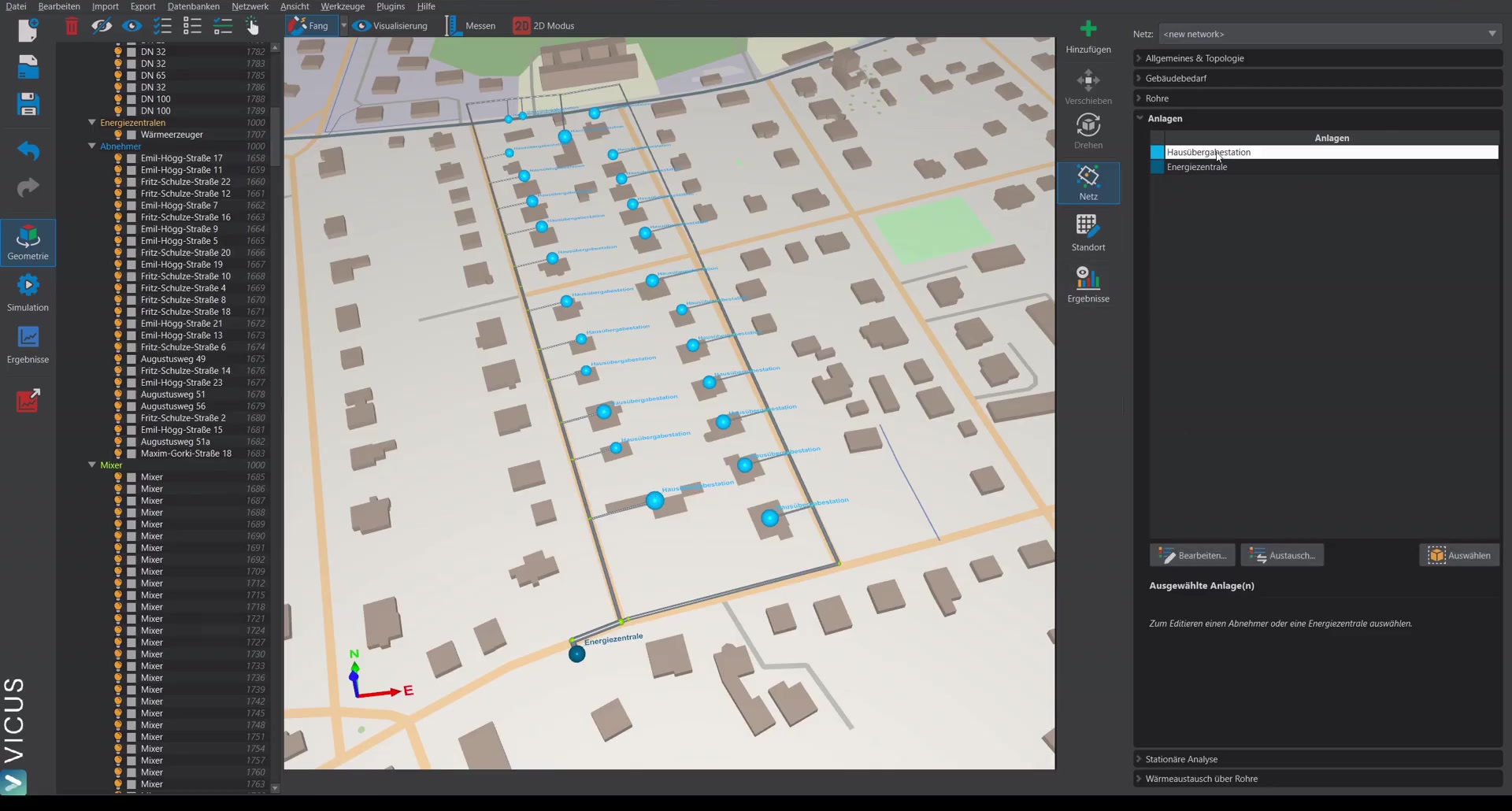The height and width of the screenshot is (811, 1512).
Task: Collapse the Anlagen section
Action: coord(1317,118)
